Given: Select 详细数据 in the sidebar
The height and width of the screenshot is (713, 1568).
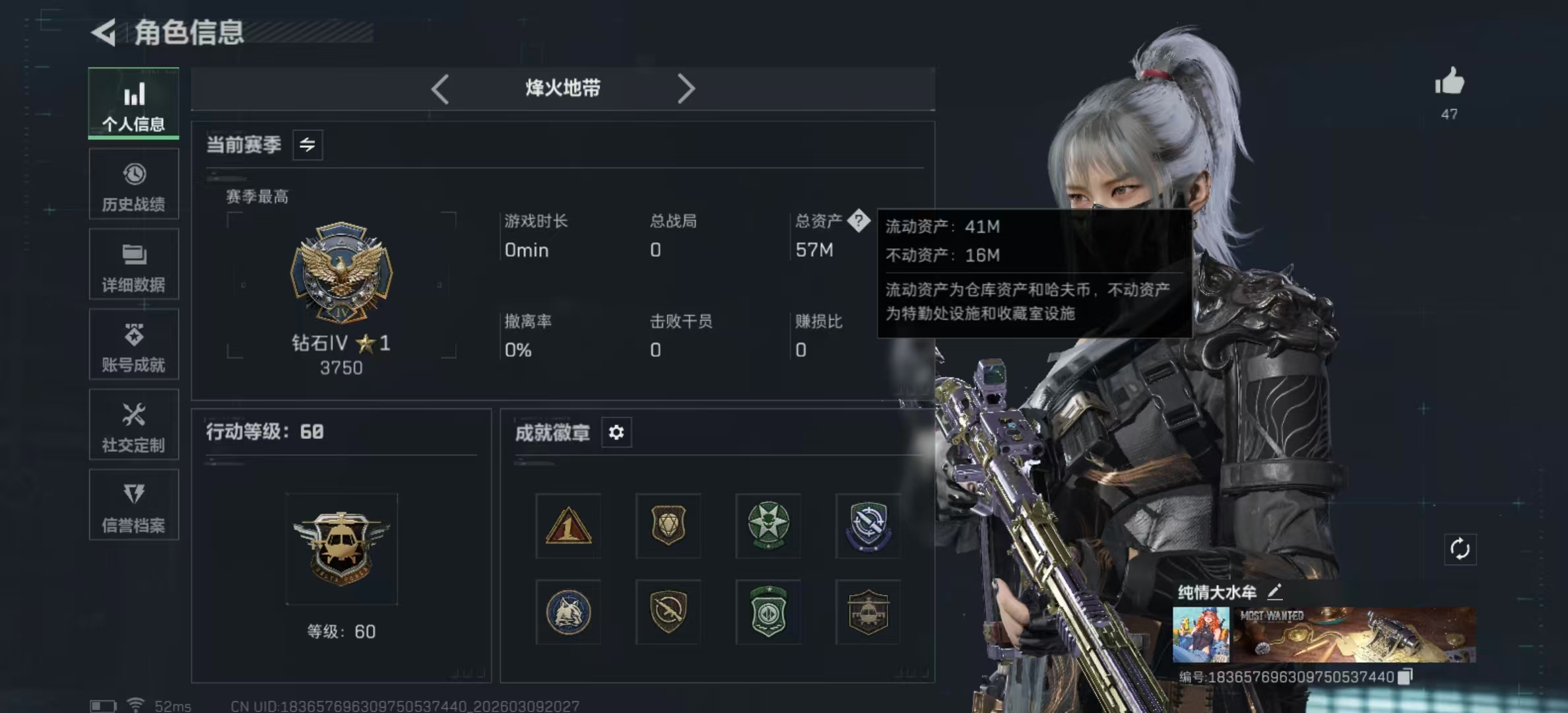Looking at the screenshot, I should point(133,265).
